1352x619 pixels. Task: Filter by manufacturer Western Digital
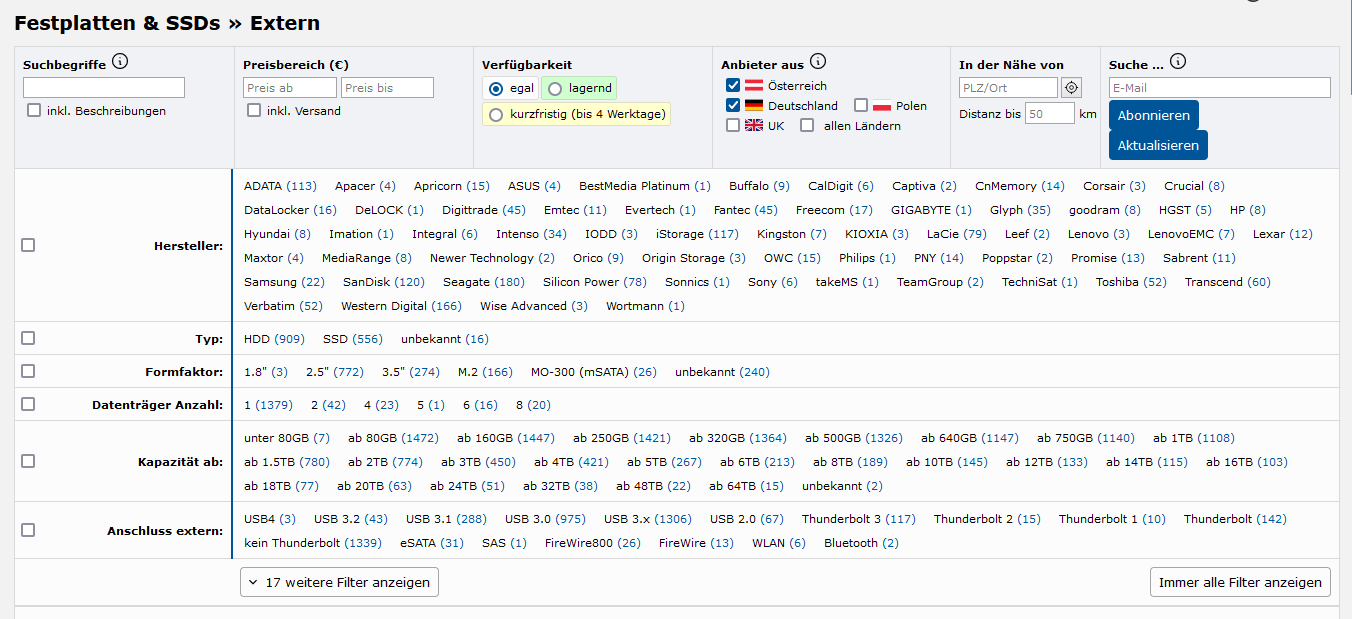pos(401,306)
